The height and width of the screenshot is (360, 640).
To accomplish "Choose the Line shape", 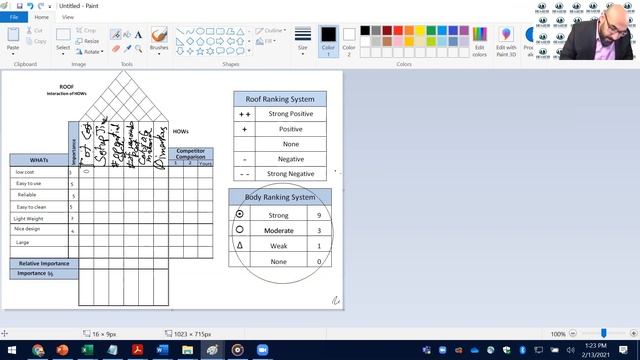I will (x=180, y=31).
